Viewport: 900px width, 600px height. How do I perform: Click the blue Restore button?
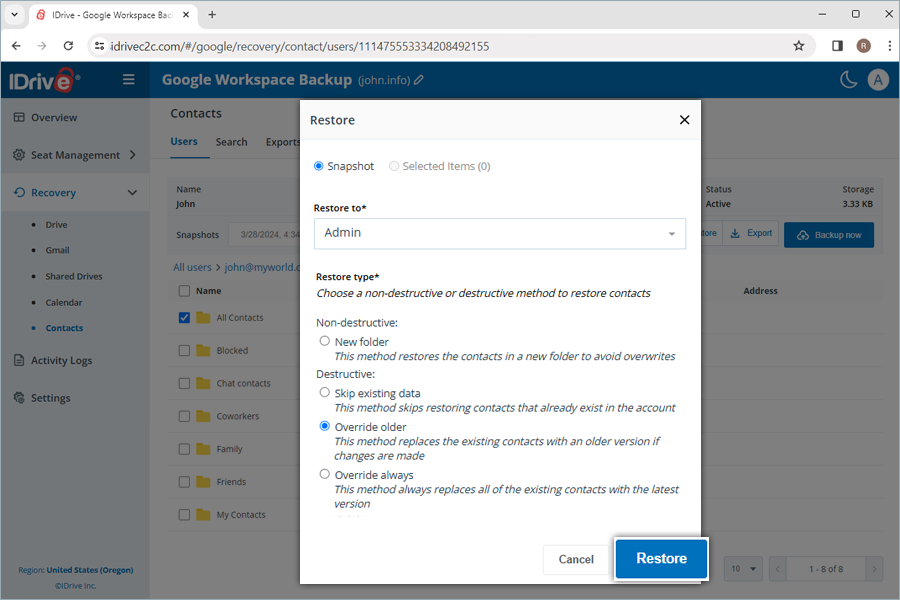(661, 559)
